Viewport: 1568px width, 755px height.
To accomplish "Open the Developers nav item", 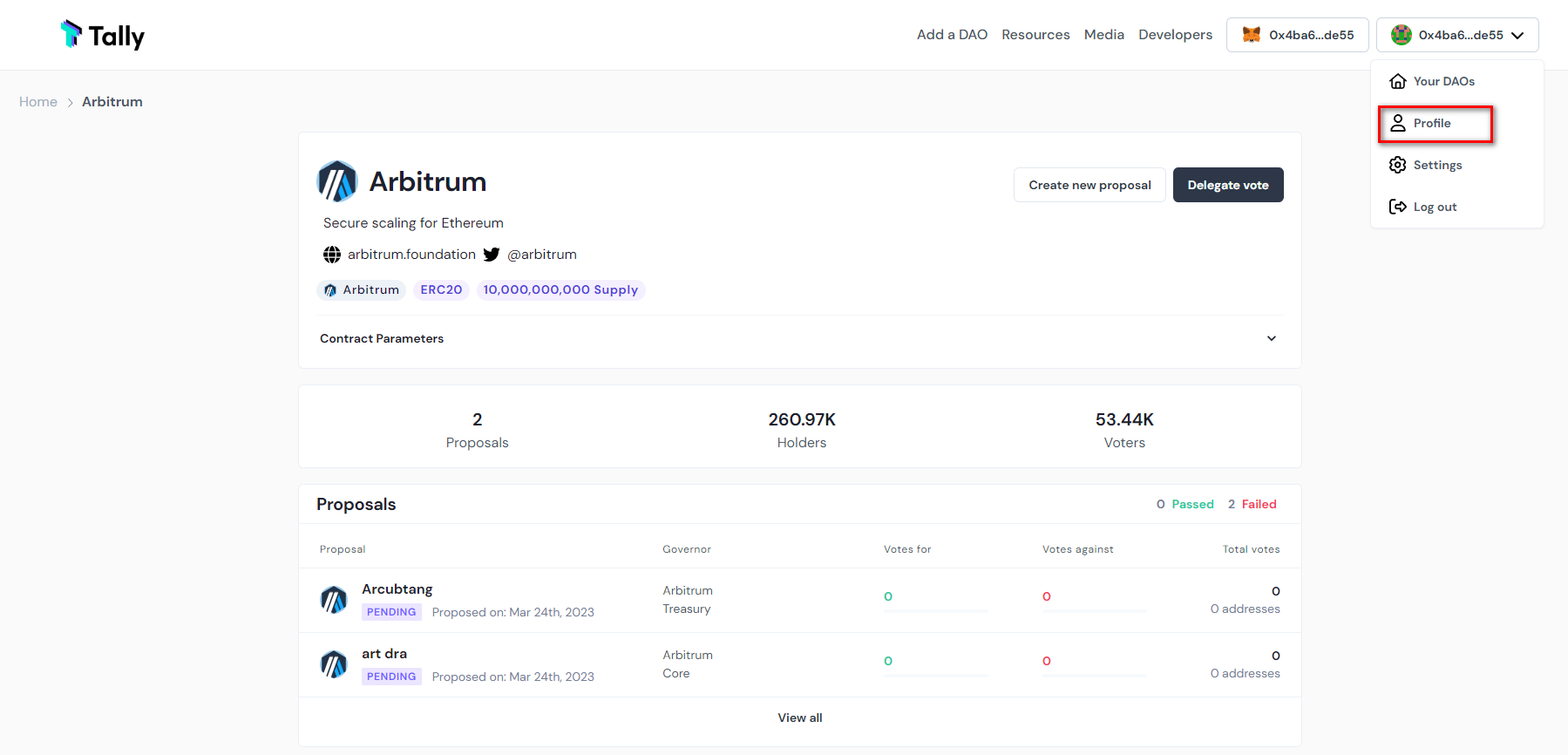I will click(1175, 35).
